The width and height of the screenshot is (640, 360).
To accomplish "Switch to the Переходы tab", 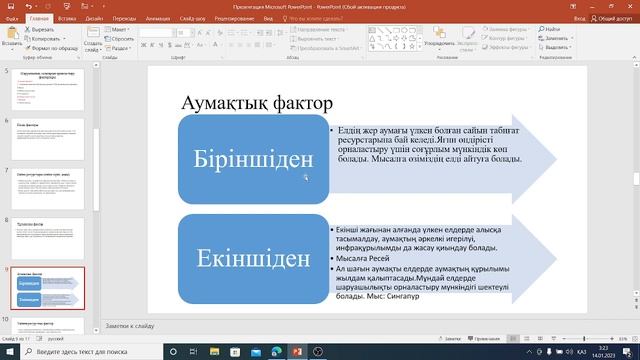I will [x=124, y=18].
